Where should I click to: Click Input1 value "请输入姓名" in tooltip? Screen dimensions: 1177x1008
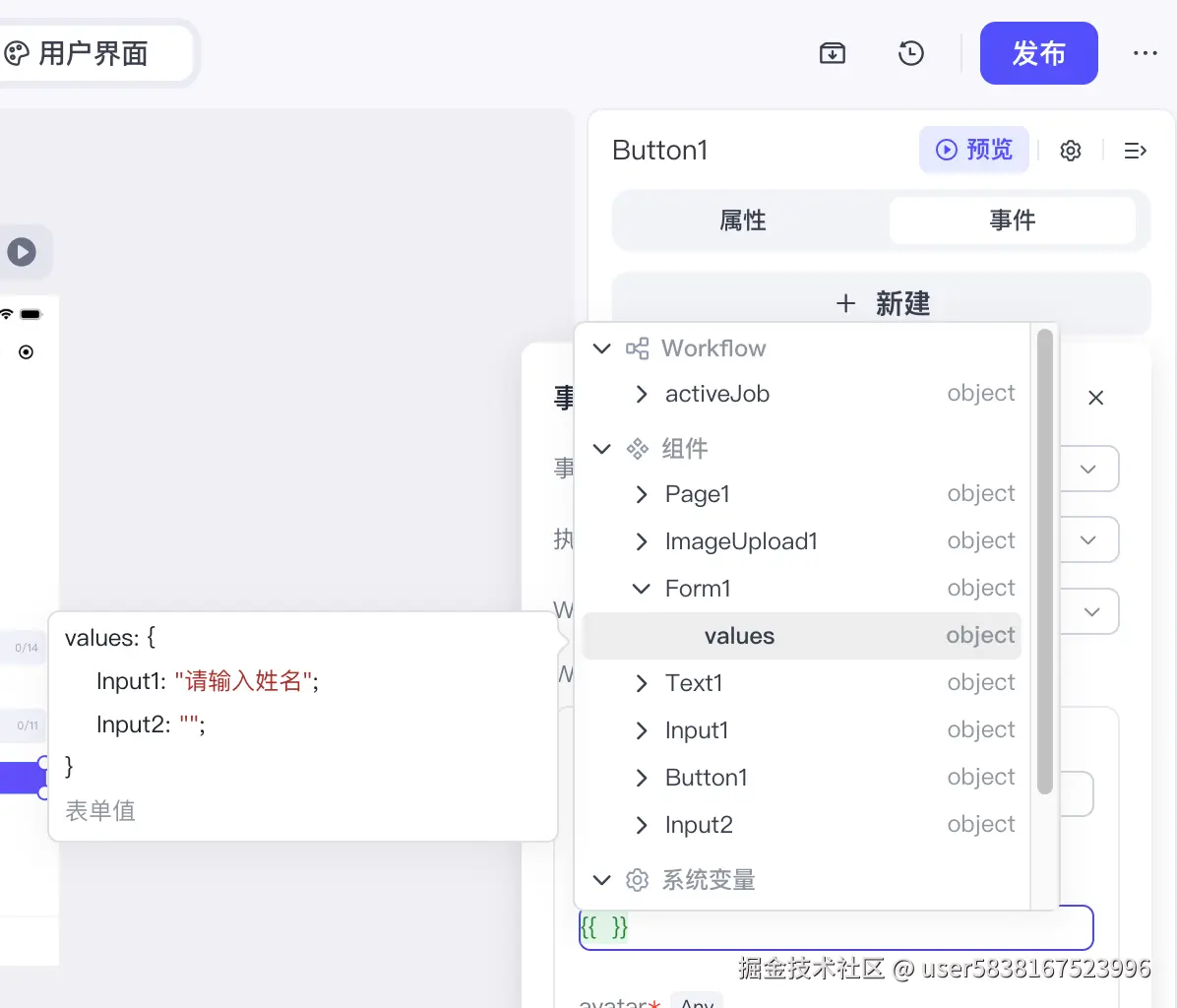click(x=243, y=681)
